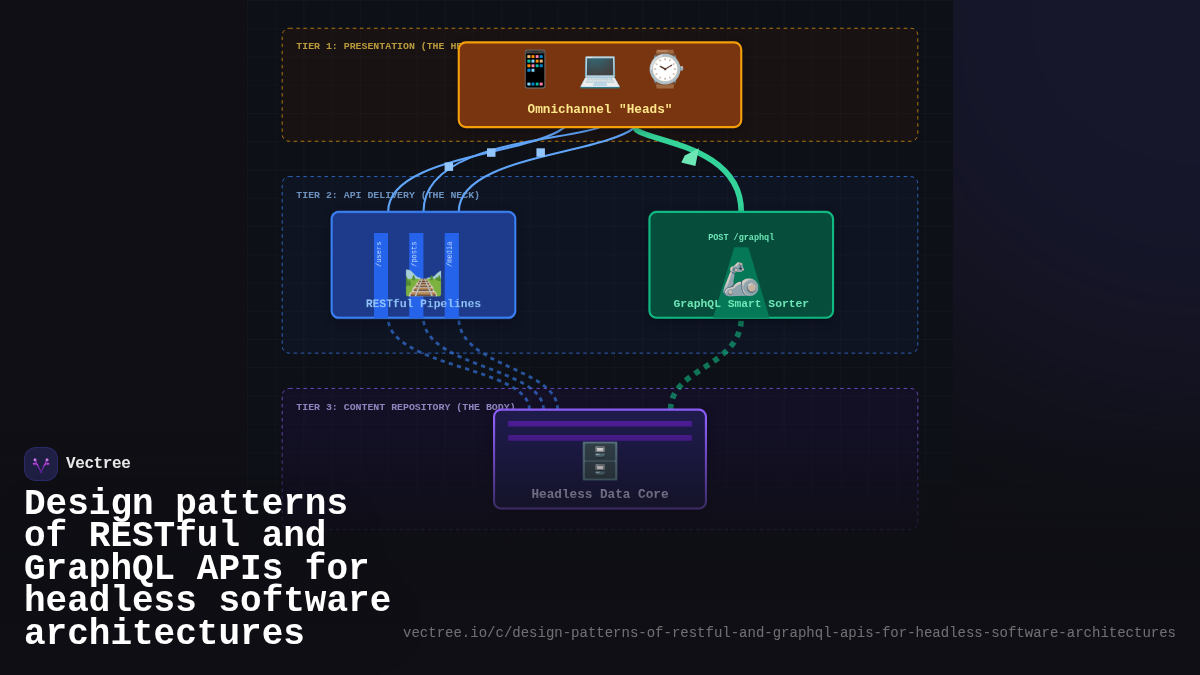This screenshot has height=675, width=1200.
Task: Click the file cabinet icon in Headless Data Core
Action: [600, 459]
